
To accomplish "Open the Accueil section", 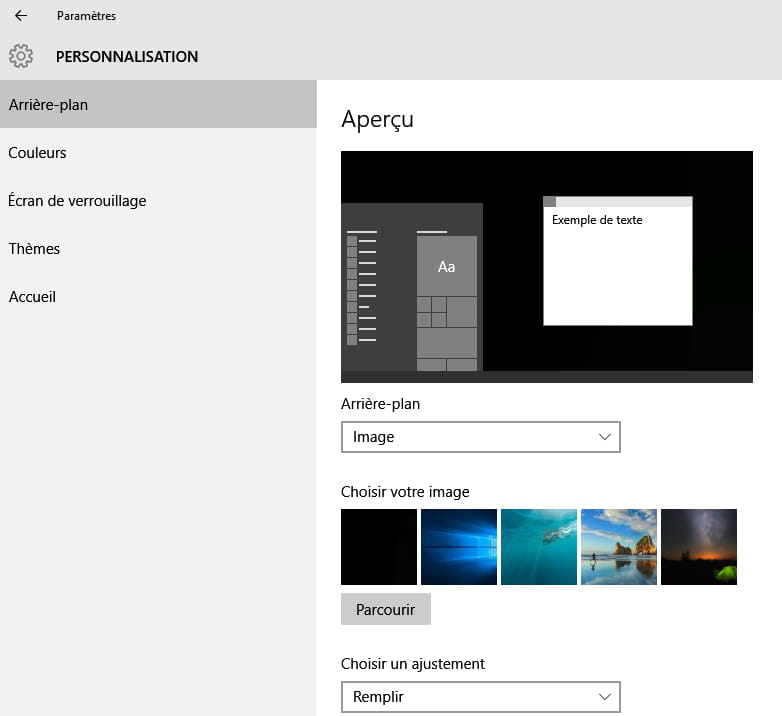I will click(x=32, y=297).
